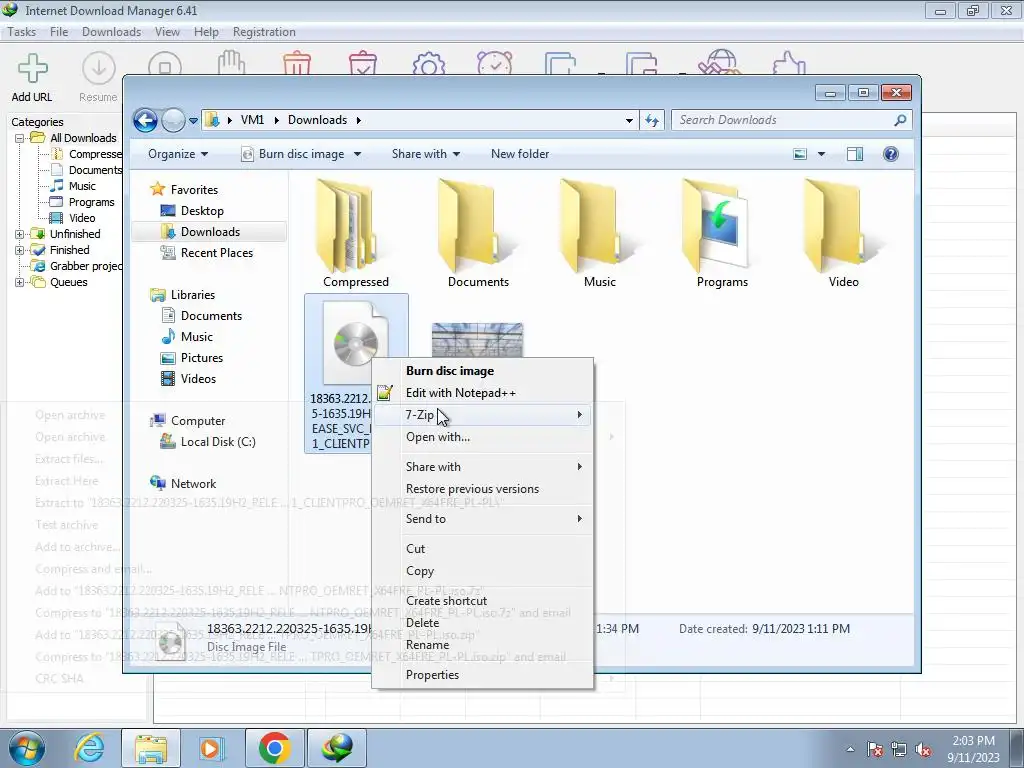Open address bar history dropdown arrow
The width and height of the screenshot is (1024, 768).
click(629, 120)
